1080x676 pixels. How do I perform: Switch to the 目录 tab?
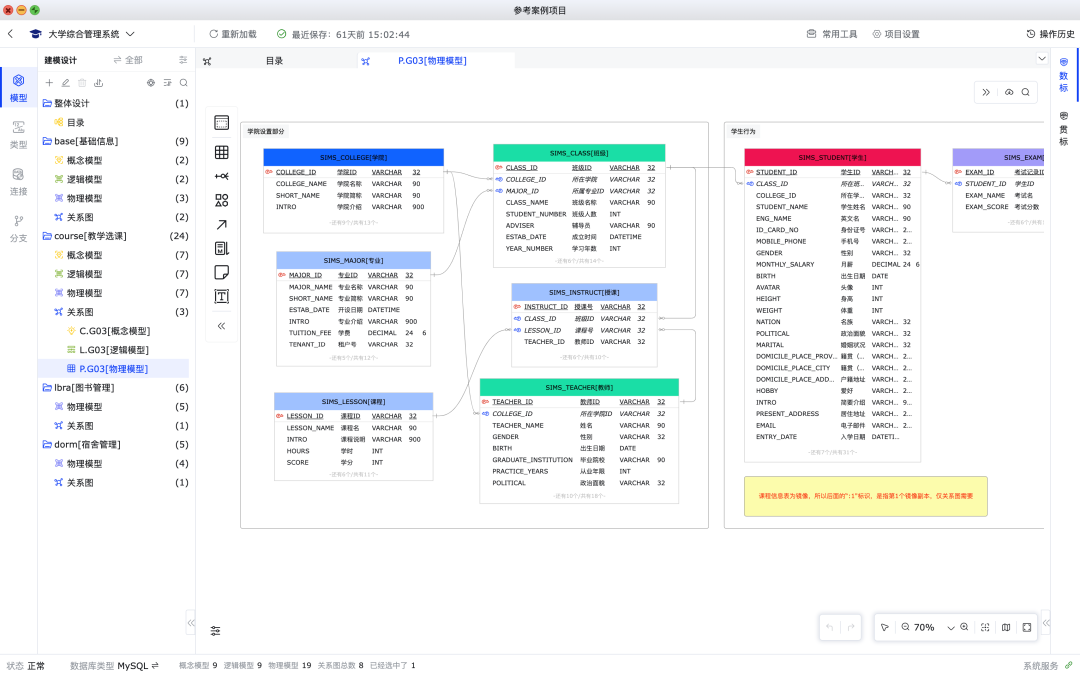[x=274, y=61]
